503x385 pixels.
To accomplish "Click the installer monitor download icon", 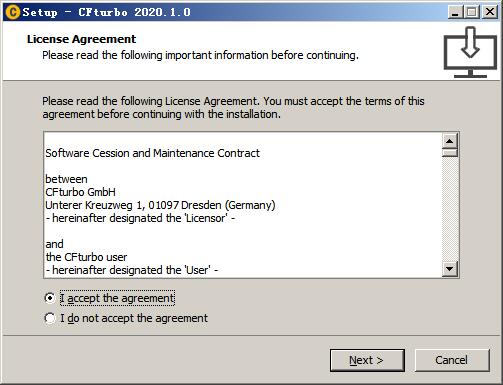I will click(470, 52).
